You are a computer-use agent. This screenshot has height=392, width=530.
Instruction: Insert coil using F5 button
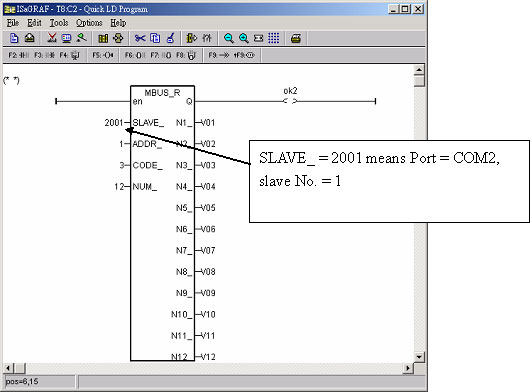[103, 55]
